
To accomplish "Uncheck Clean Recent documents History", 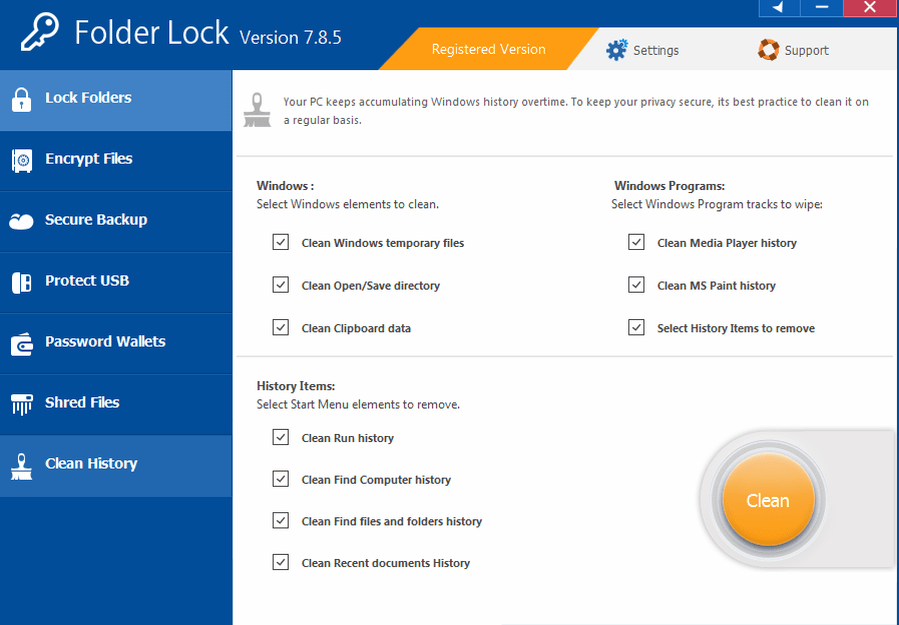I will tap(281, 563).
